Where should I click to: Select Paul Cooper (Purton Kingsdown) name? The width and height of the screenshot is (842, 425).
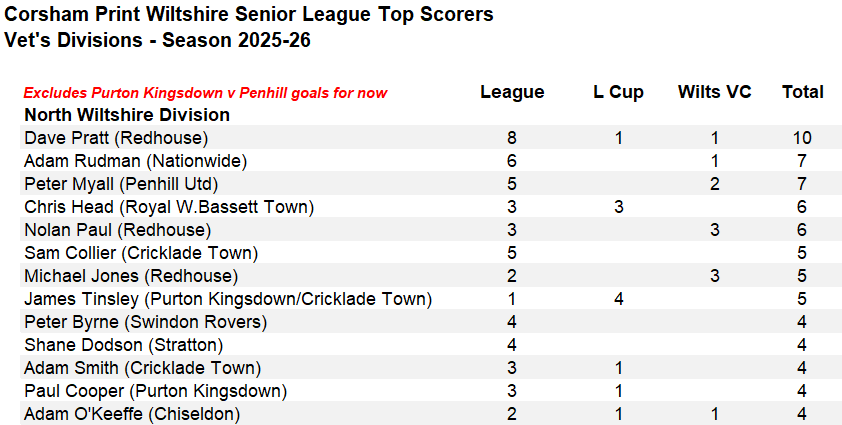tap(155, 391)
